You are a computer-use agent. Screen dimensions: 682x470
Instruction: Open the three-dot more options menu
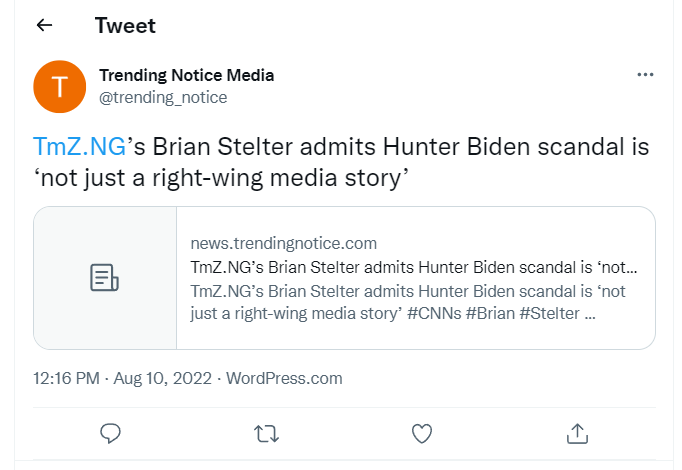tap(645, 75)
